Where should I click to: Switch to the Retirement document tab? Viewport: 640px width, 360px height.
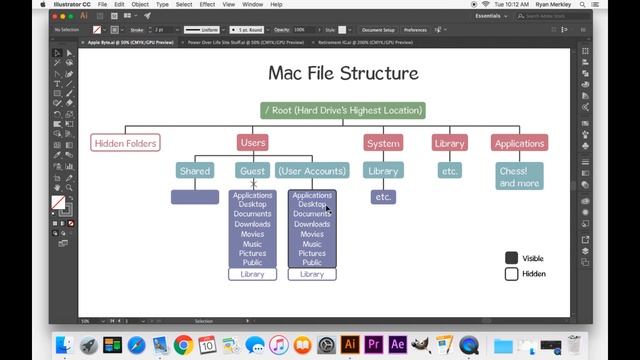365,42
